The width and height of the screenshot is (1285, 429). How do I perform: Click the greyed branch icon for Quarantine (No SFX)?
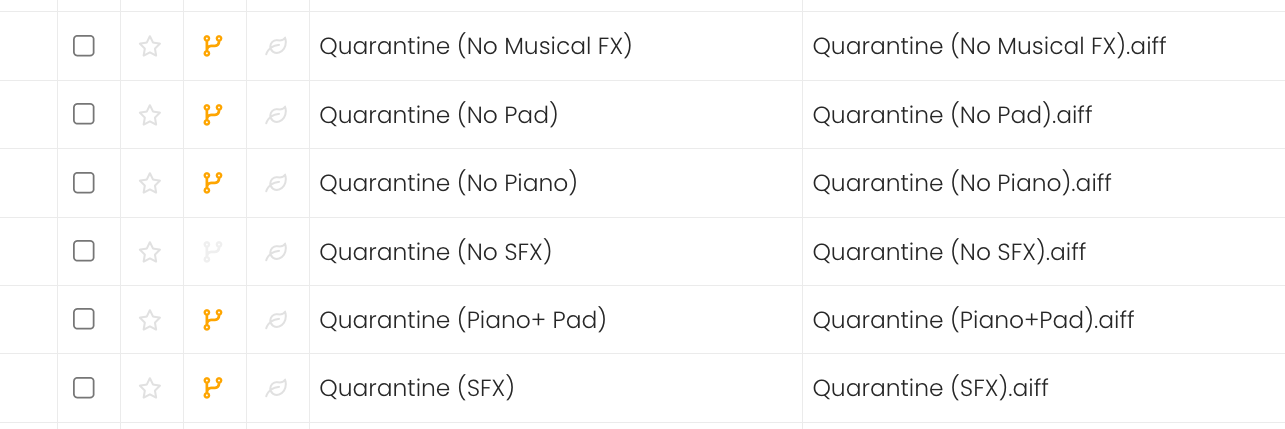(x=212, y=251)
